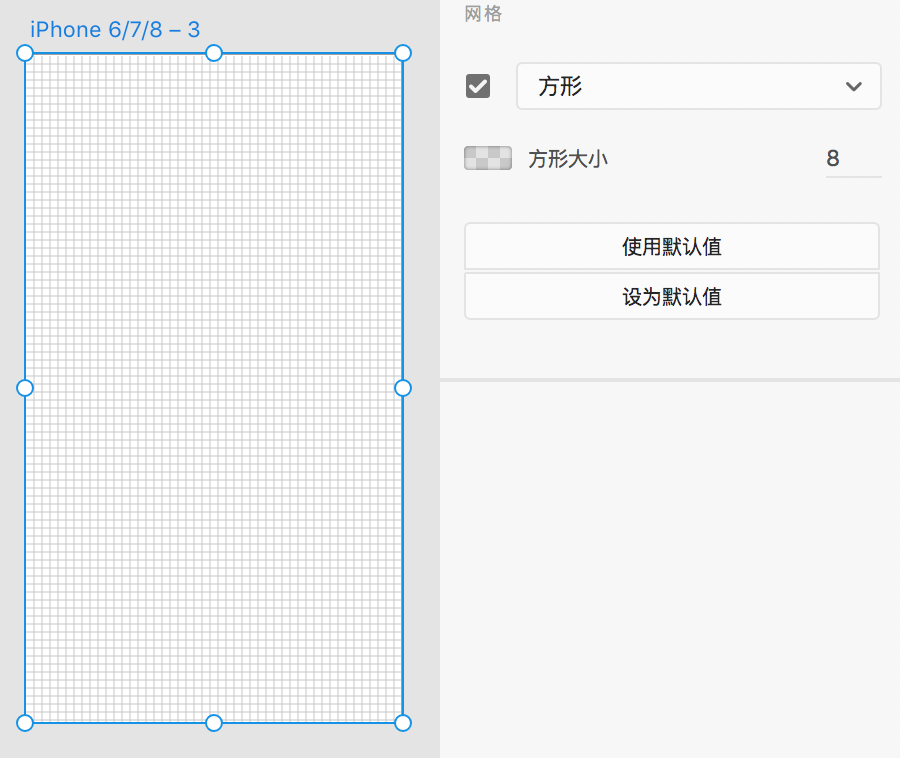
Task: Click the 方形大小 value field showing 8
Action: pos(852,158)
